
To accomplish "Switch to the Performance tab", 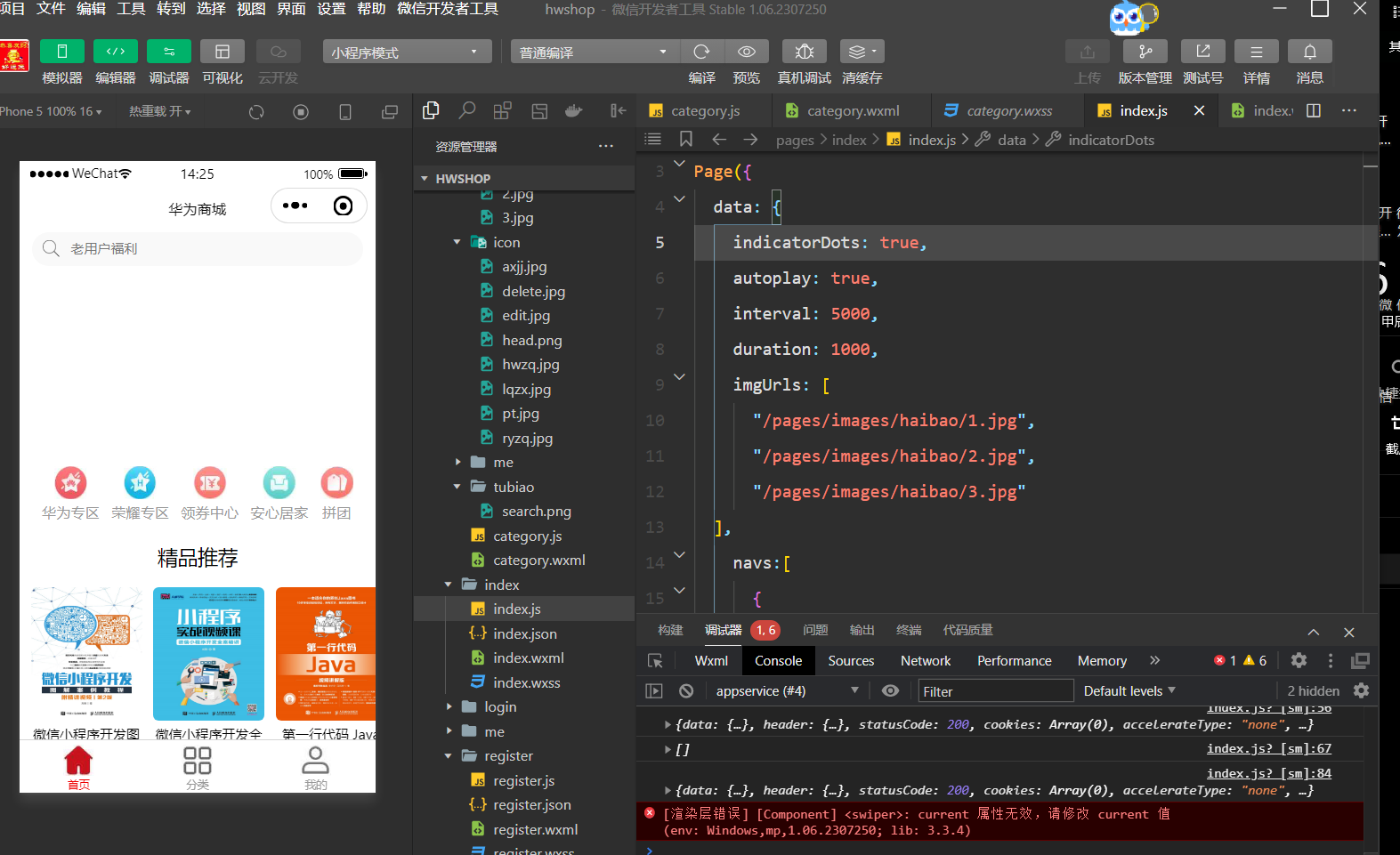I will [1015, 661].
